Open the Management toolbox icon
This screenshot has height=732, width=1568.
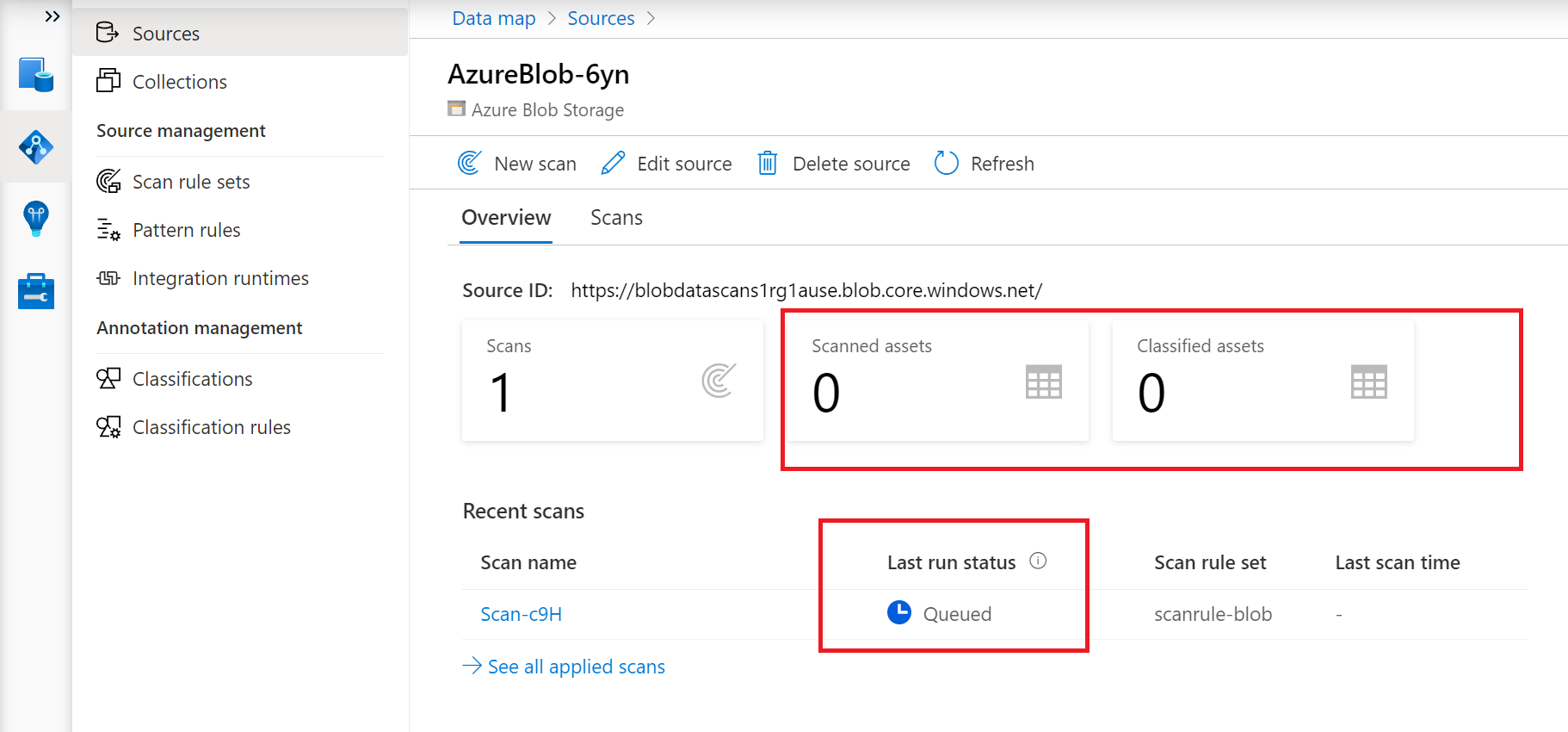point(36,291)
